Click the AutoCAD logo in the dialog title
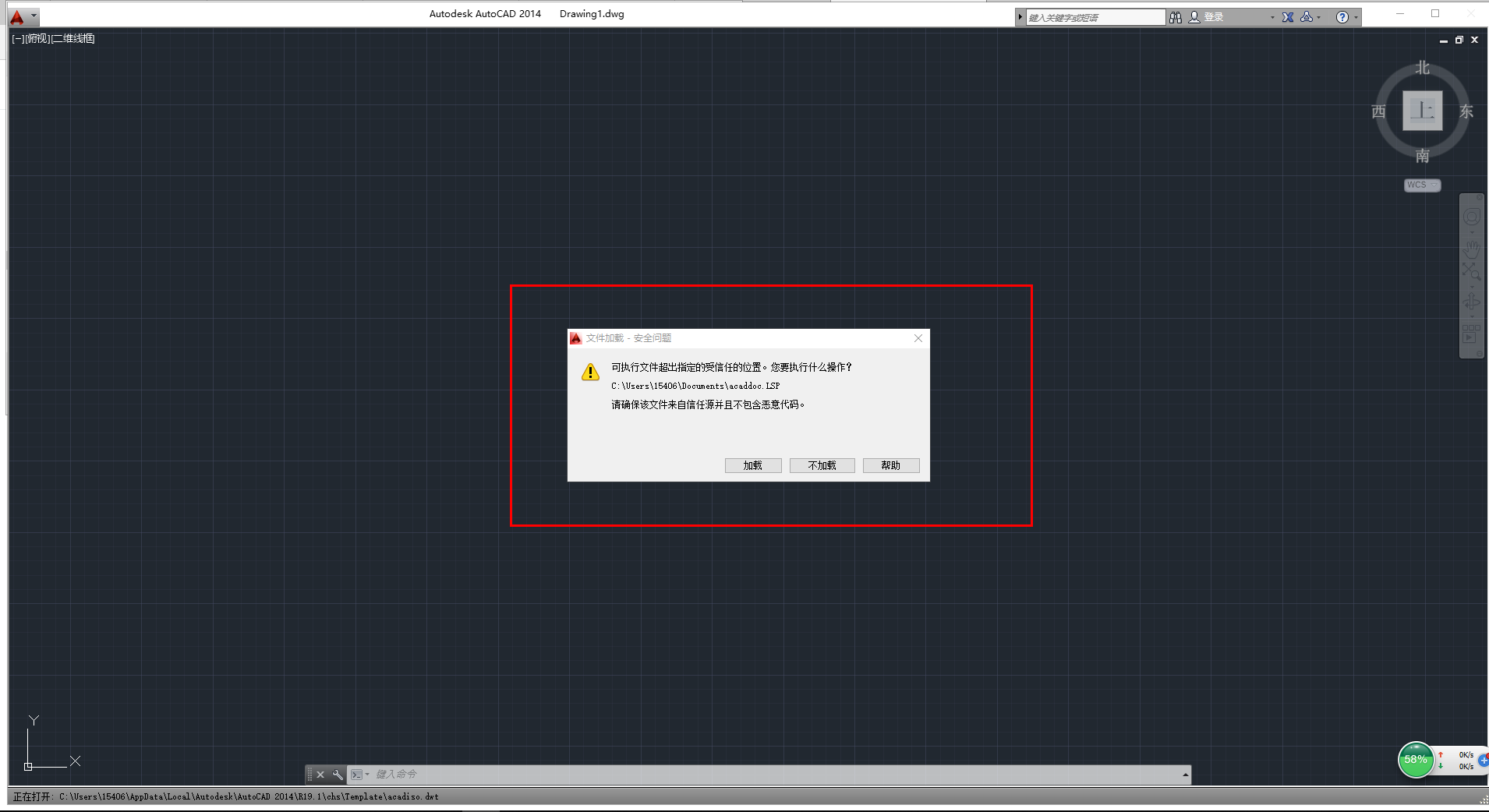 coord(576,338)
